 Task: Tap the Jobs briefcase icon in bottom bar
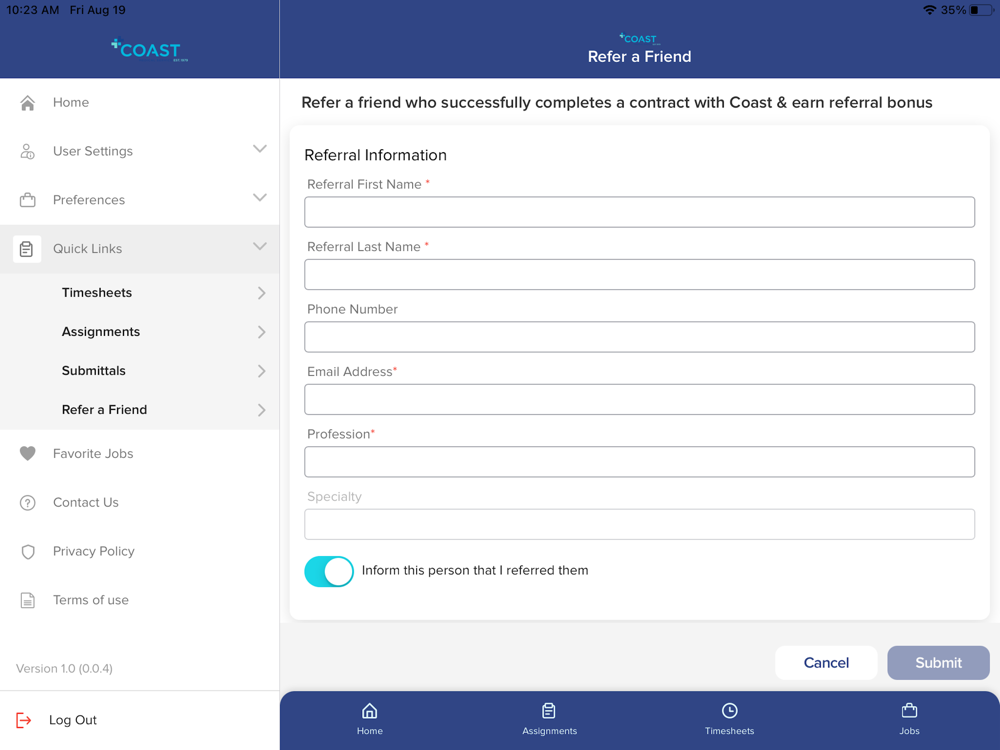pyautogui.click(x=909, y=710)
